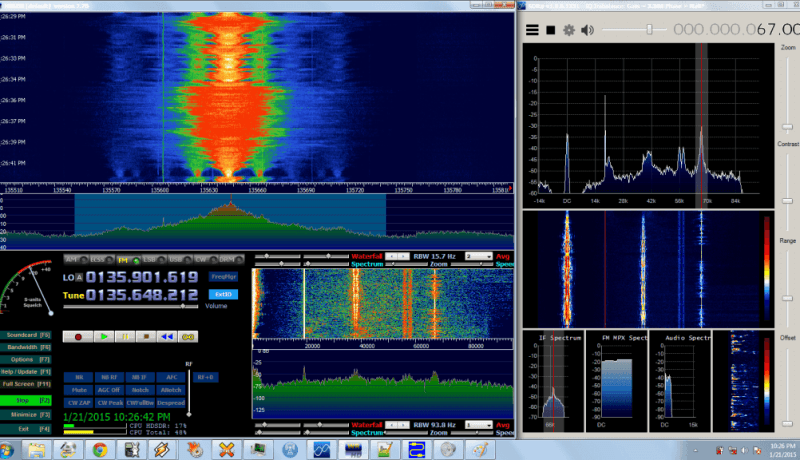Open the SDR# hamburger menu
The height and width of the screenshot is (460, 800).
click(532, 30)
